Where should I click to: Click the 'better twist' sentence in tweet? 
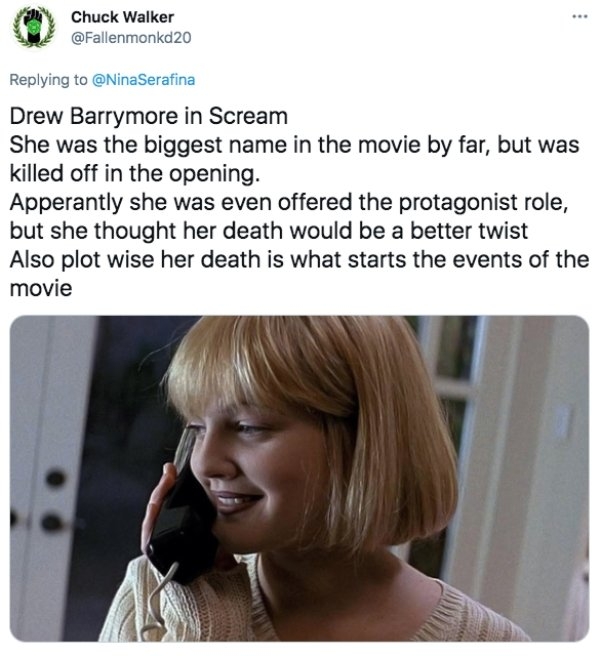click(x=269, y=231)
